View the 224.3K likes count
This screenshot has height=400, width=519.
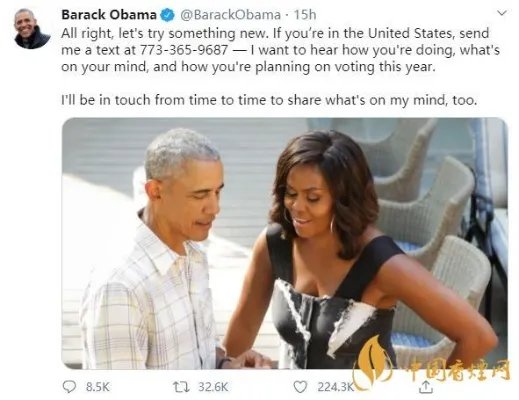tap(335, 387)
